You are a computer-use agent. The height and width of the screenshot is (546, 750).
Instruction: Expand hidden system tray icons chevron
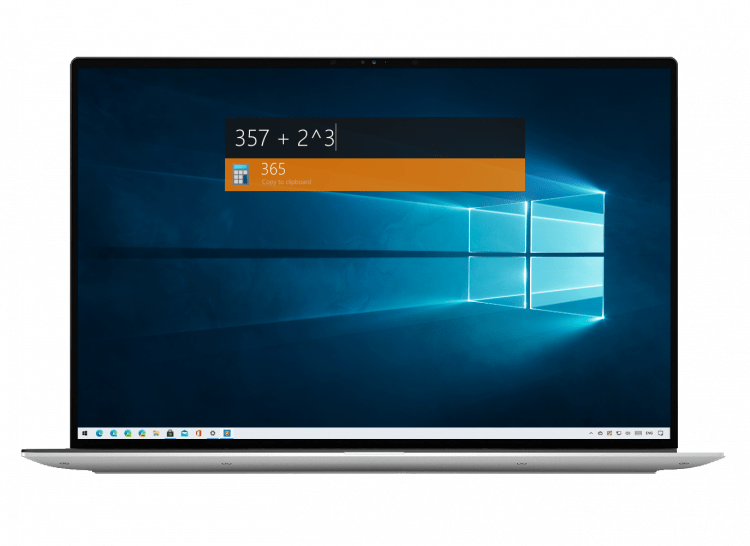[x=591, y=433]
